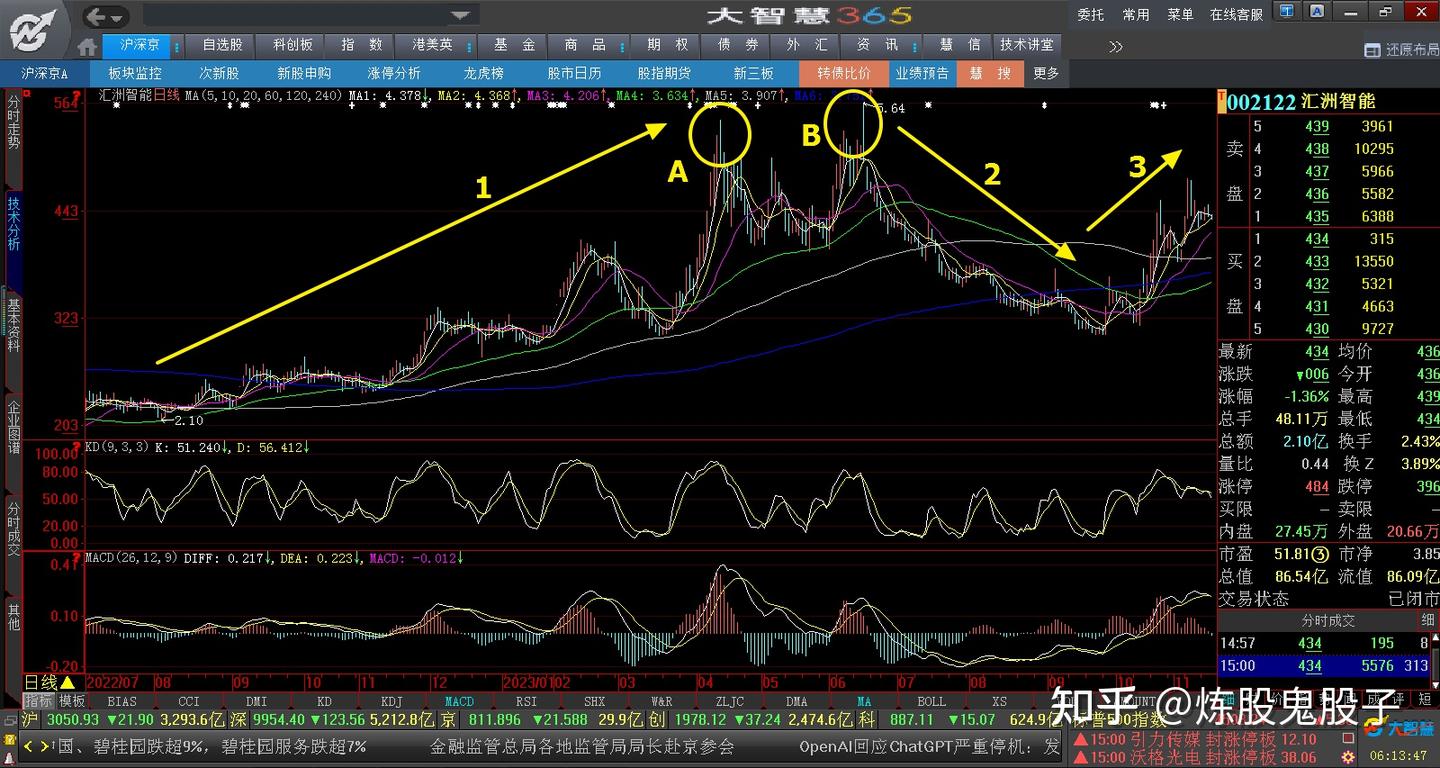This screenshot has width=1440, height=768.
Task: Click 更多 for more sub-tabs
Action: click(1046, 73)
